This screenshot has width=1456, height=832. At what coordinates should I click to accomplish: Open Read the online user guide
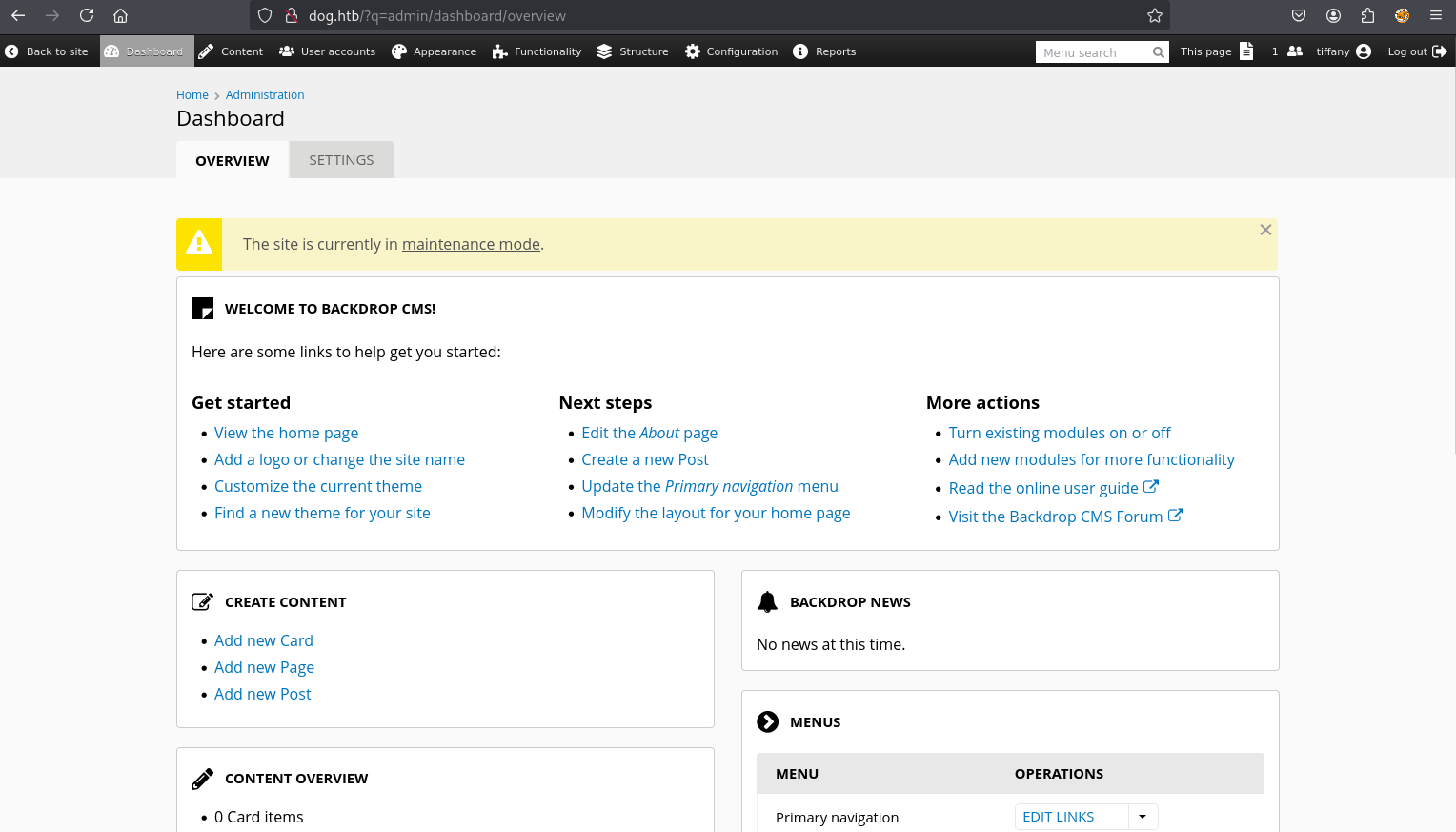[1053, 488]
